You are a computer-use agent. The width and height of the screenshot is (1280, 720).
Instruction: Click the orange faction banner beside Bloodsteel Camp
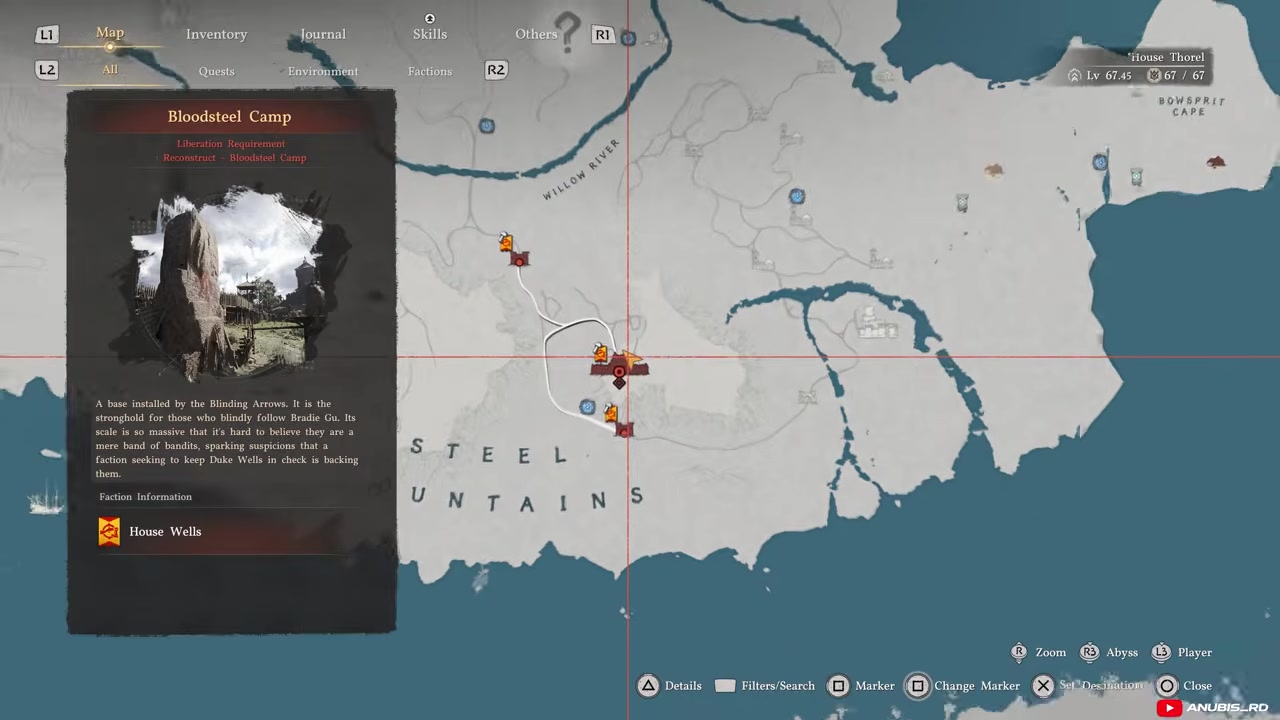click(x=600, y=353)
